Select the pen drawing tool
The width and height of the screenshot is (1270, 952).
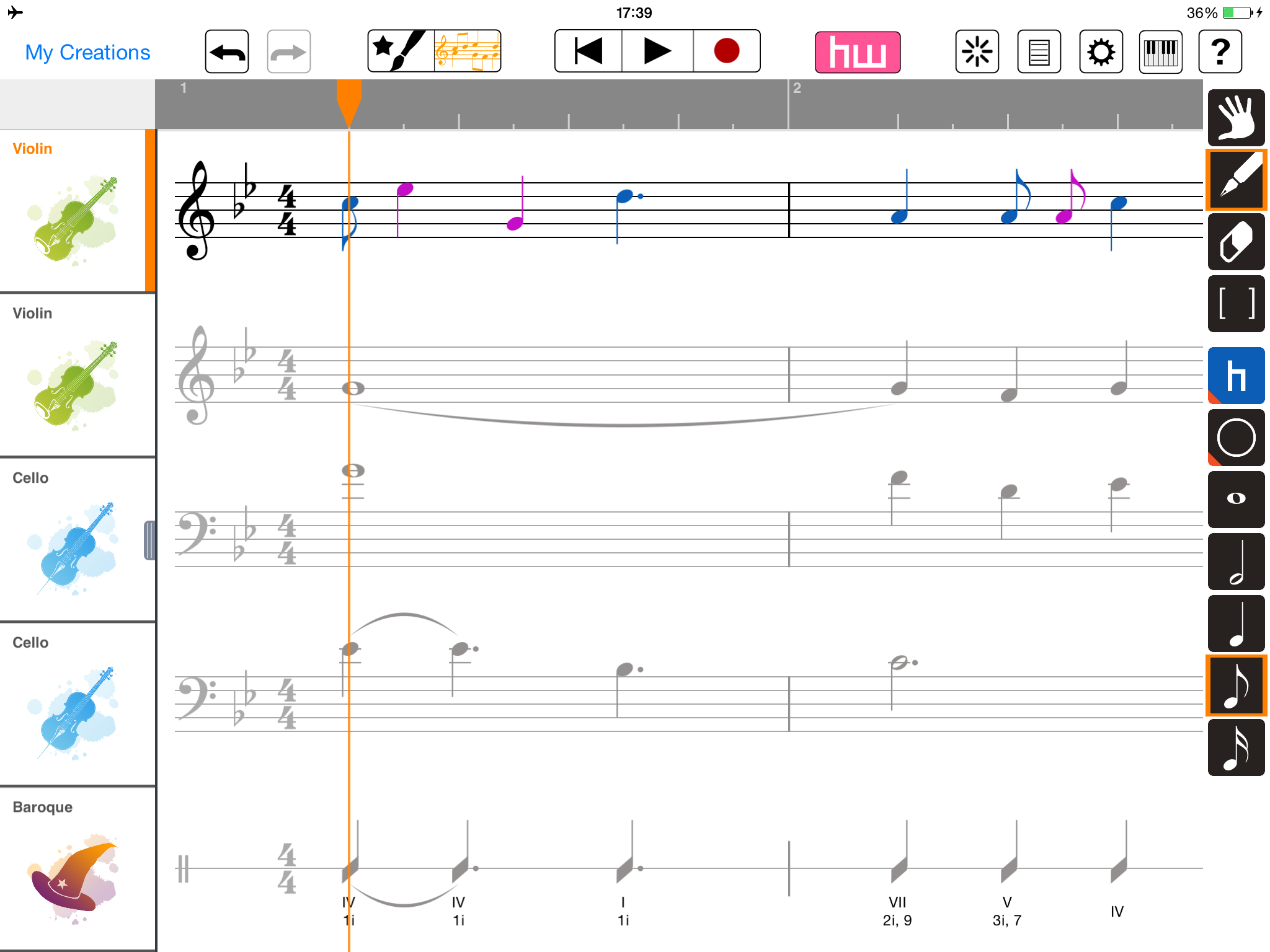pos(1235,180)
